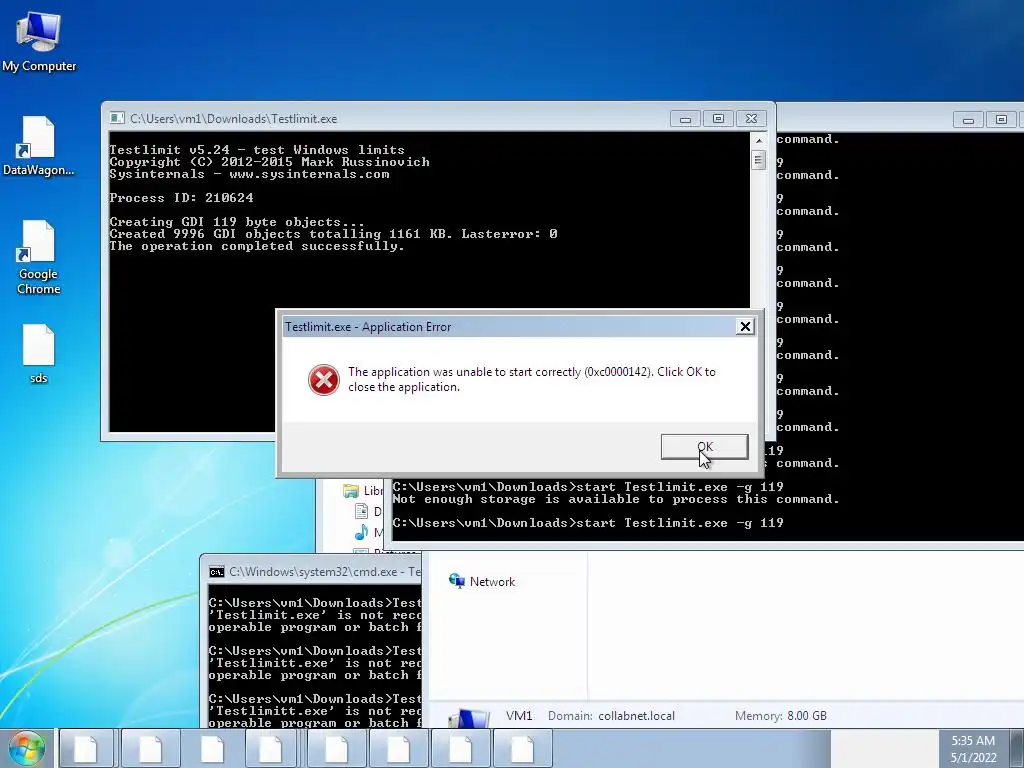This screenshot has height=768, width=1024.
Task: Click the error message text about 0xc0000142
Action: [x=532, y=379]
